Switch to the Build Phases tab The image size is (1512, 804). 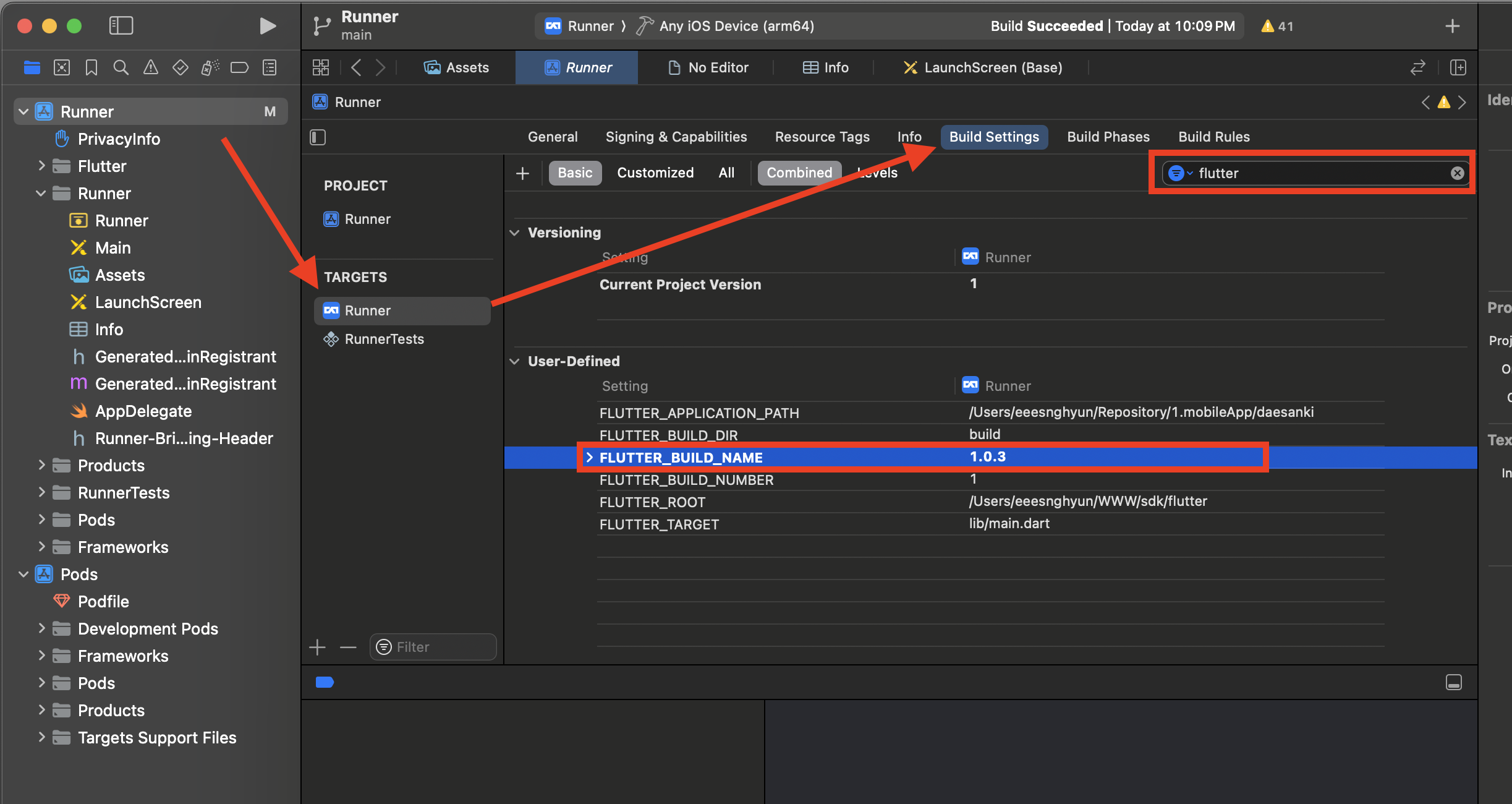[1108, 137]
